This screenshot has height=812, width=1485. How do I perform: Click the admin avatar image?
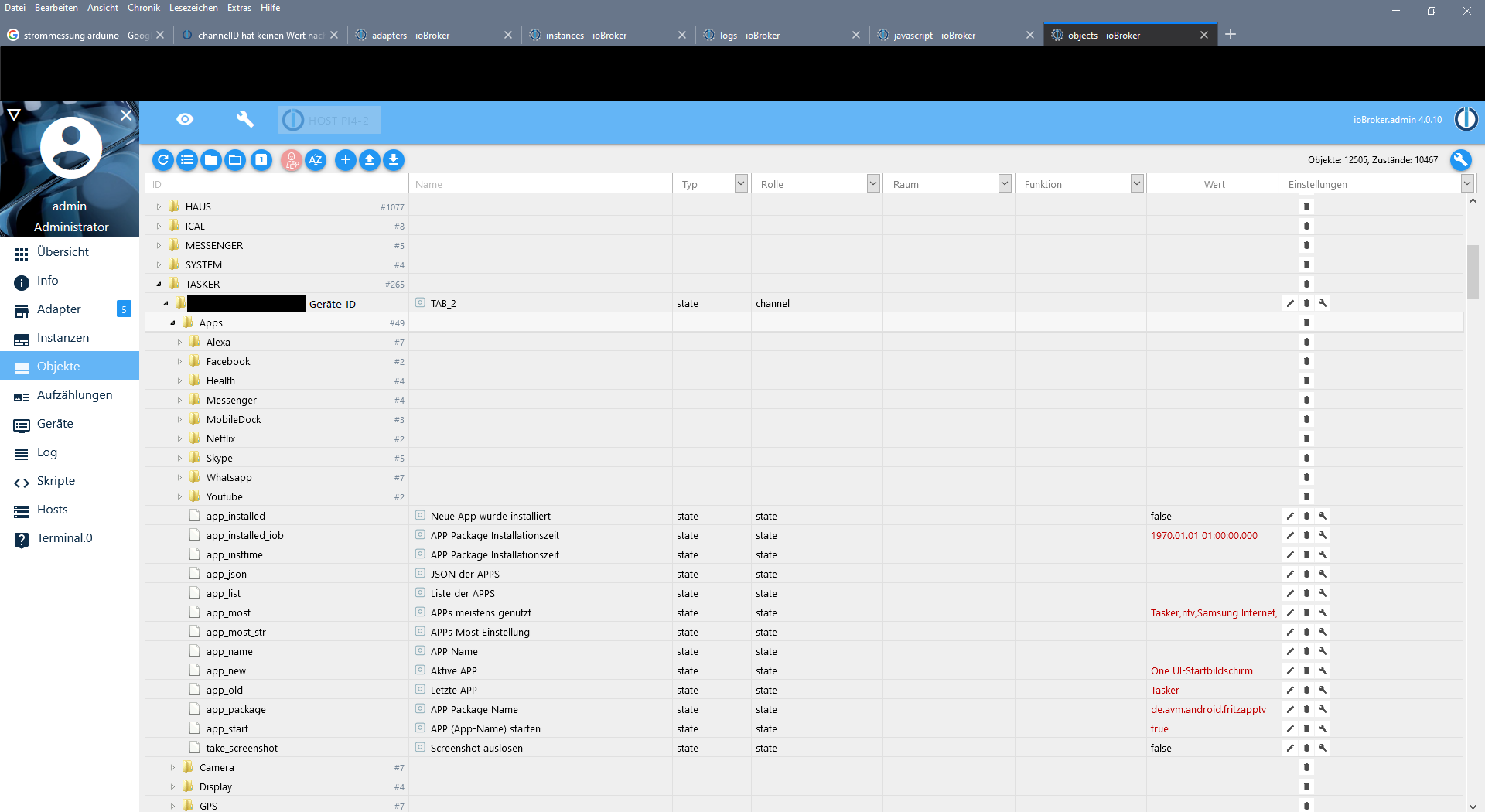pos(71,148)
